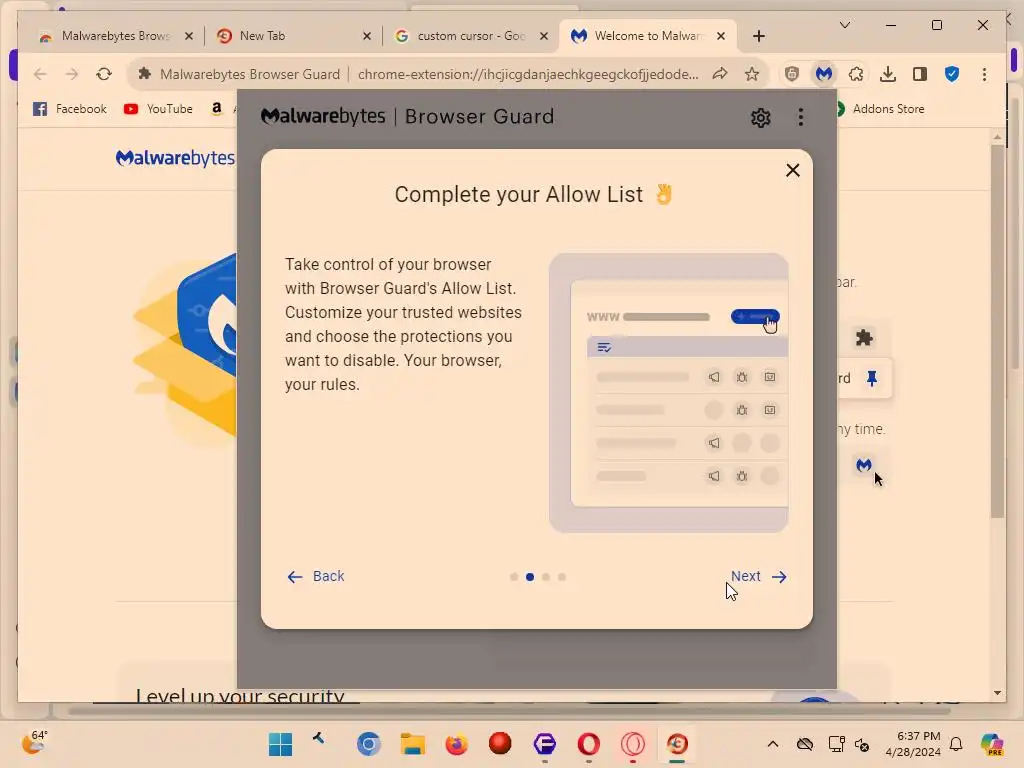Open the Amazon bookmark
1024x768 pixels.
point(217,109)
